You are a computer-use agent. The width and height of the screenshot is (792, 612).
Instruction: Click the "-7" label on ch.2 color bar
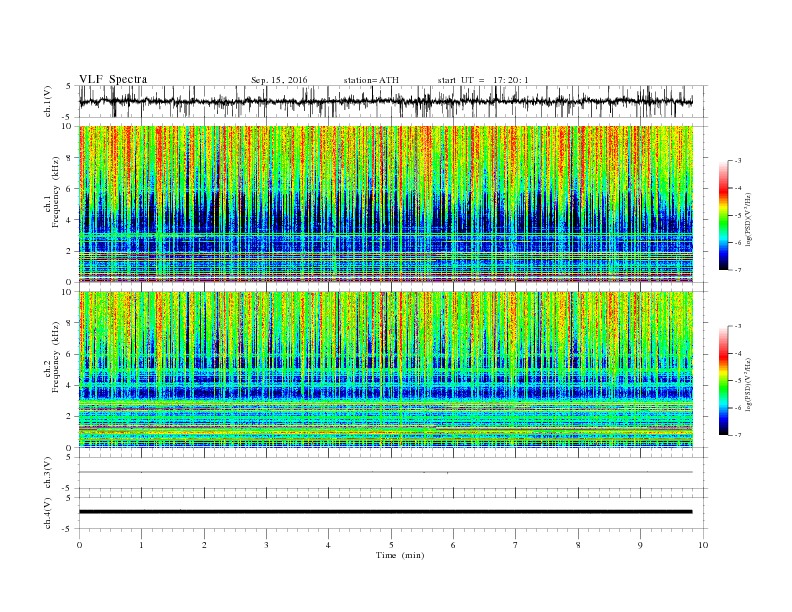click(738, 435)
